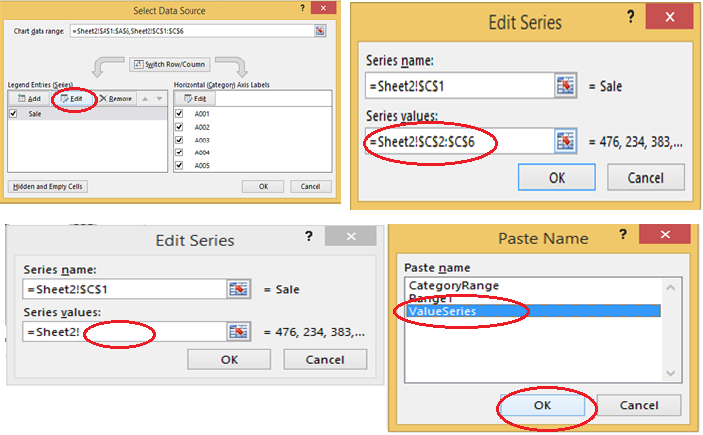Select CategoryRange in the Paste name list
The image size is (703, 435).
(454, 286)
